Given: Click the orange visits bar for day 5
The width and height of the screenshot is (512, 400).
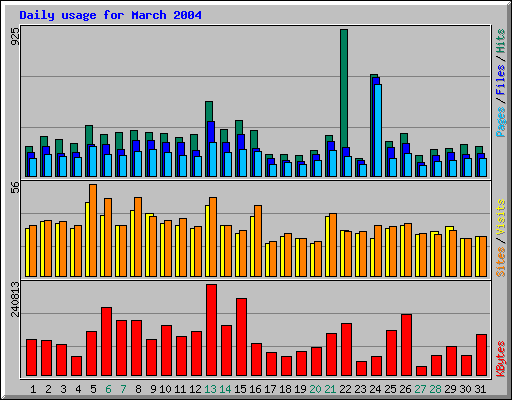Looking at the screenshot, I should 93,230.
